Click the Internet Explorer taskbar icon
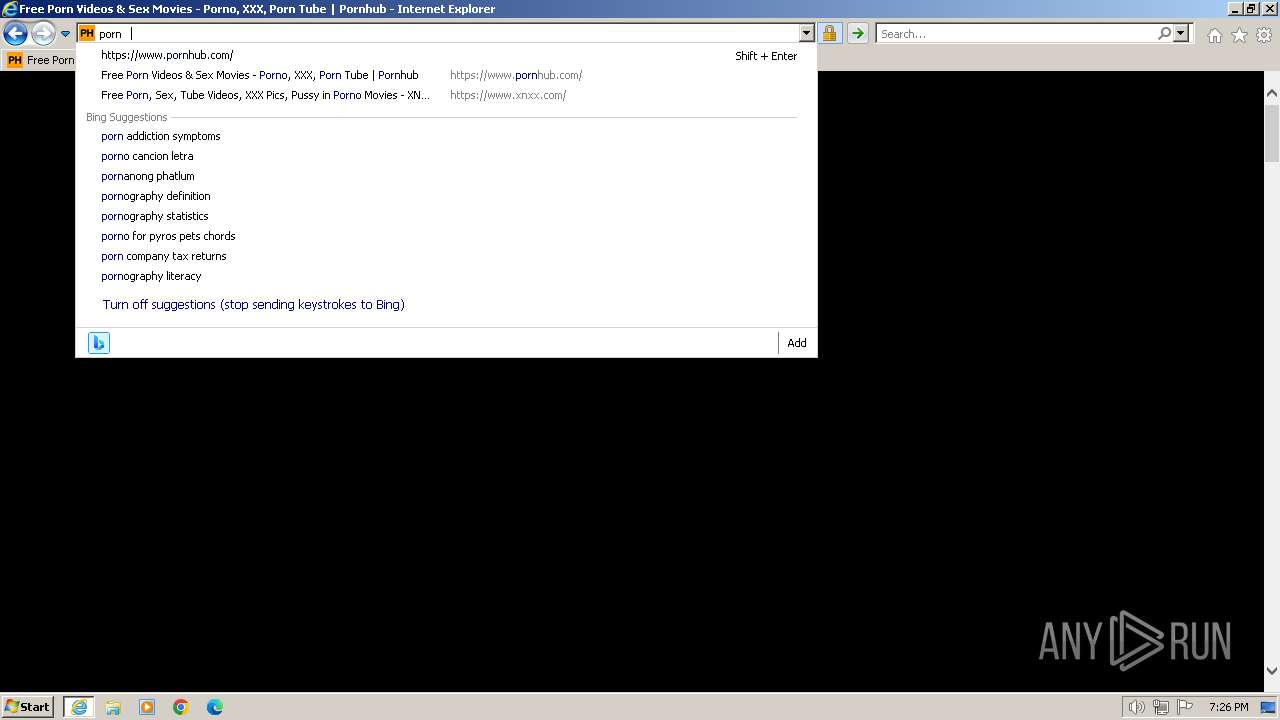The image size is (1280, 720). click(79, 707)
